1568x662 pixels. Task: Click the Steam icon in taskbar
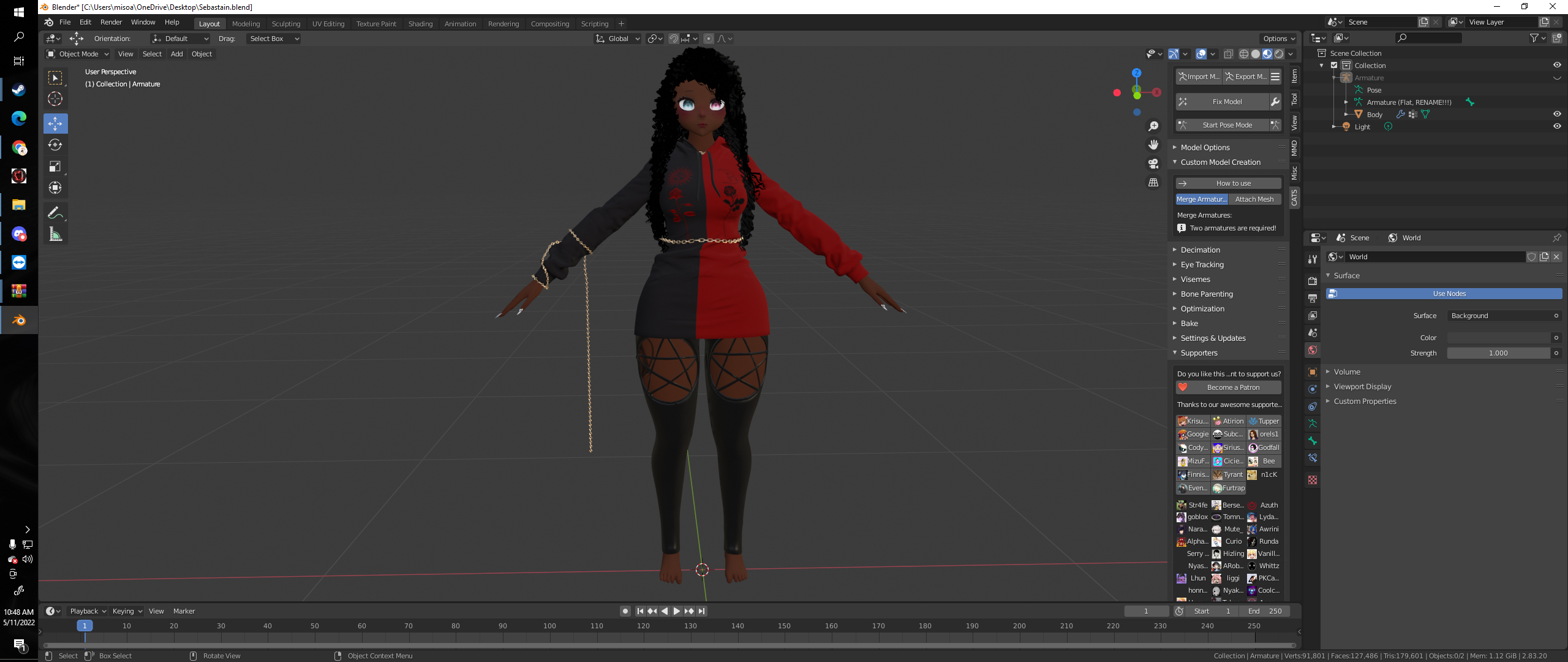(x=19, y=90)
